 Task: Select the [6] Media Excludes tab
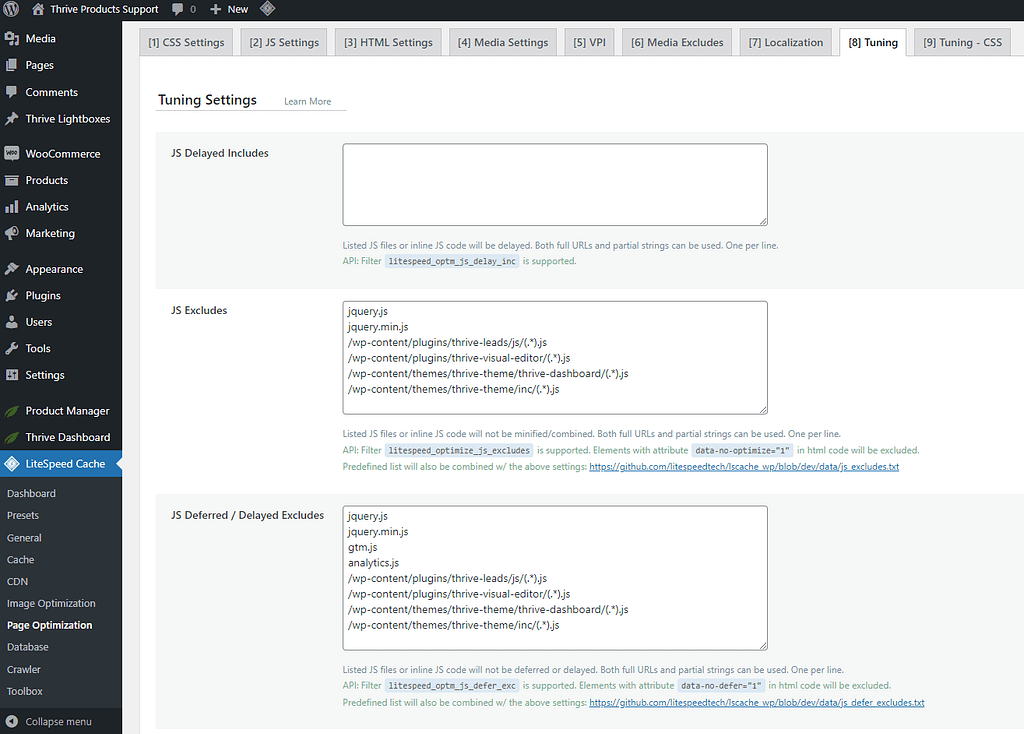(x=677, y=42)
